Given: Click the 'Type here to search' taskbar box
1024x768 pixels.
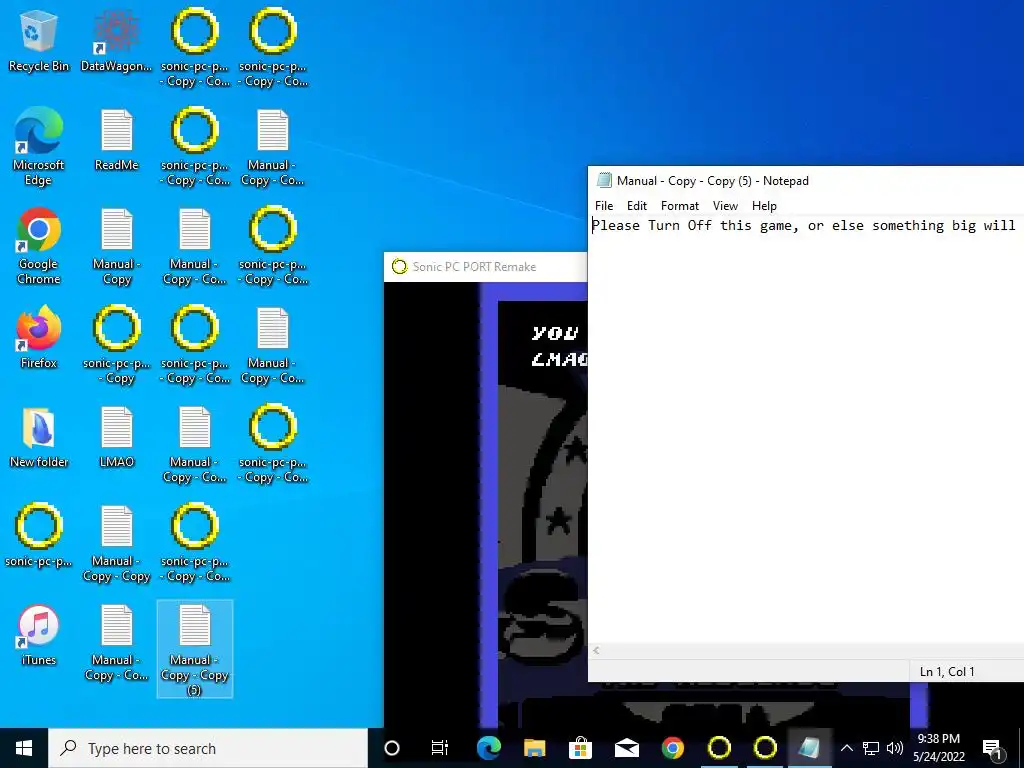Looking at the screenshot, I should point(208,748).
